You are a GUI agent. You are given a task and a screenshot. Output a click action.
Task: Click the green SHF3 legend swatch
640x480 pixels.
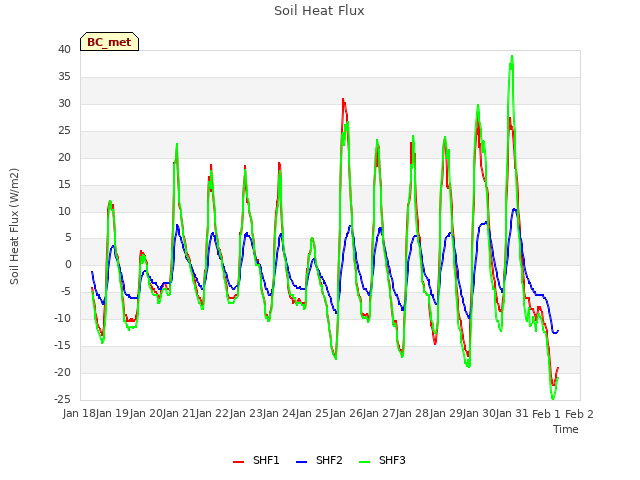point(364,462)
